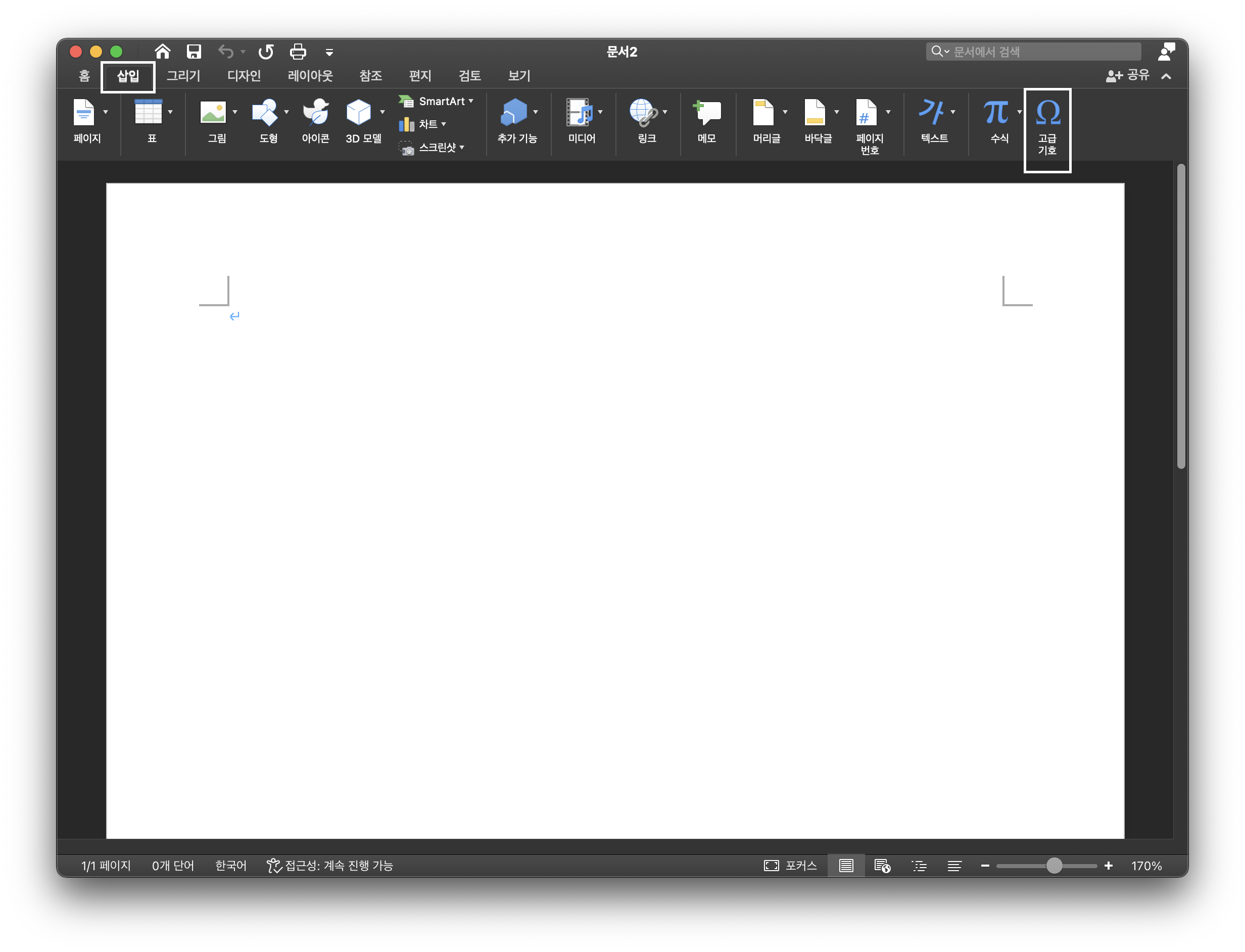Click 페이지 번호 page number icon
The image size is (1245, 952).
tap(867, 113)
